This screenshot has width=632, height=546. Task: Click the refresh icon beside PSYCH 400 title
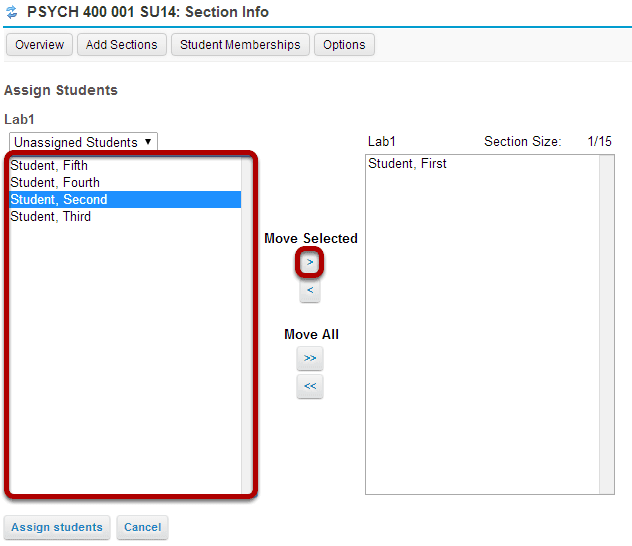12,12
